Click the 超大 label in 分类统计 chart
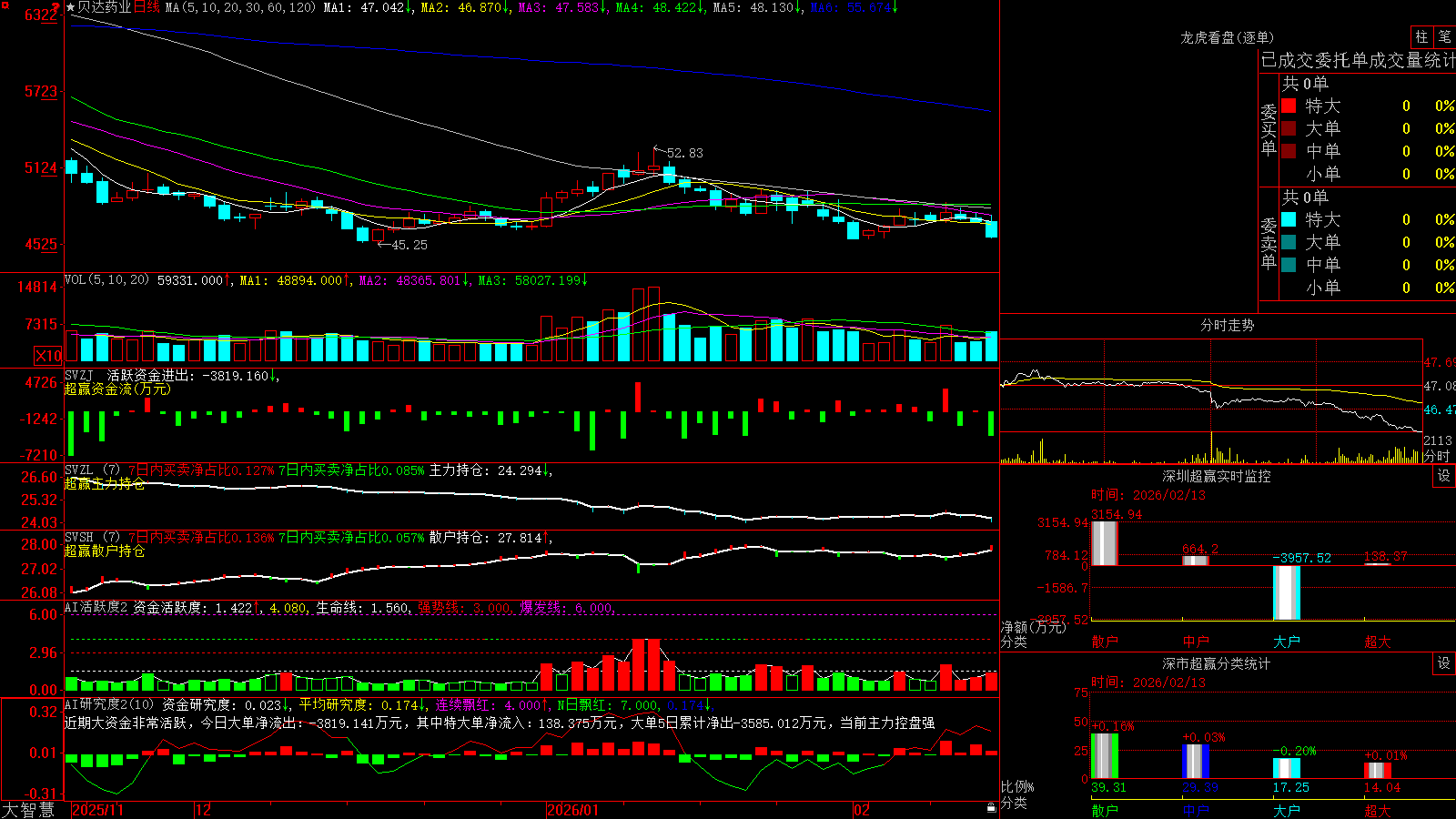Viewport: 1456px width, 819px height. click(x=1377, y=811)
